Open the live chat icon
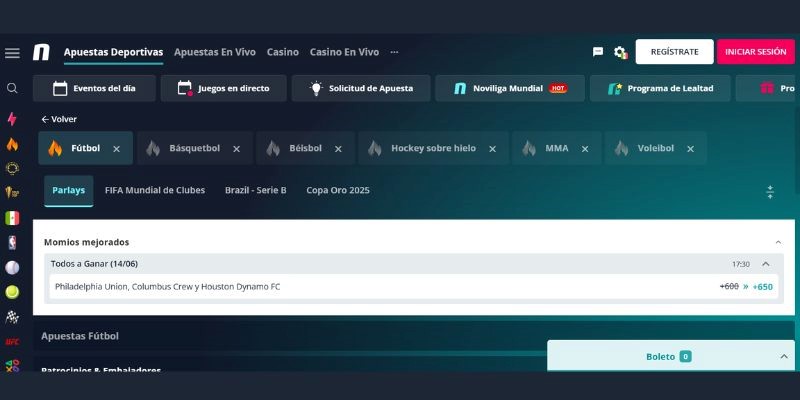The width and height of the screenshot is (800, 400). [598, 52]
